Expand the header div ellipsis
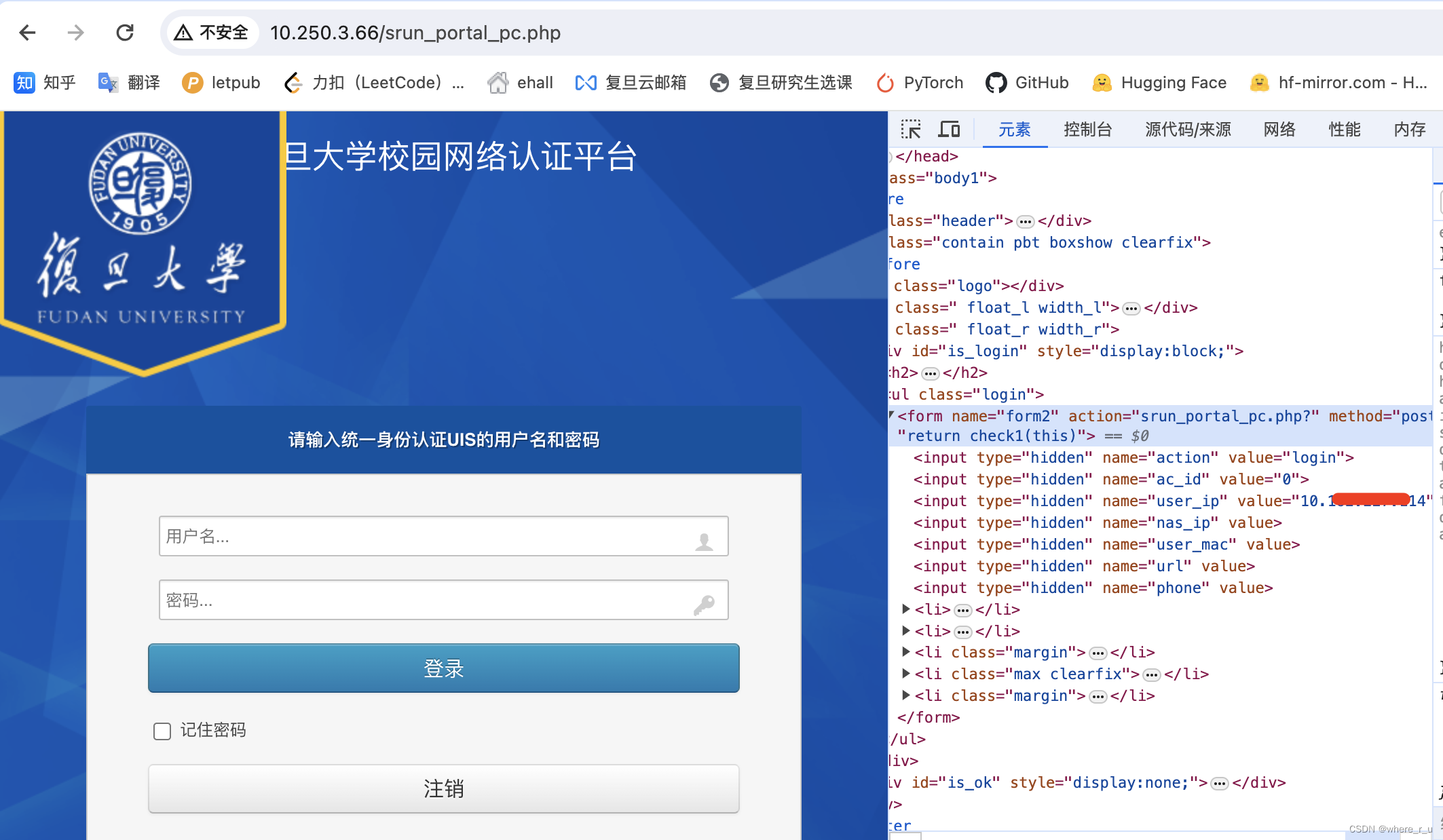1443x840 pixels. click(1026, 222)
